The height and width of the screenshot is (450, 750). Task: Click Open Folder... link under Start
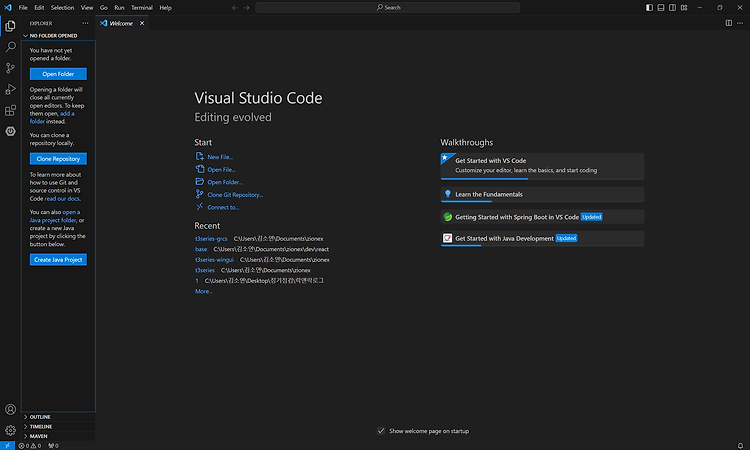(x=225, y=182)
